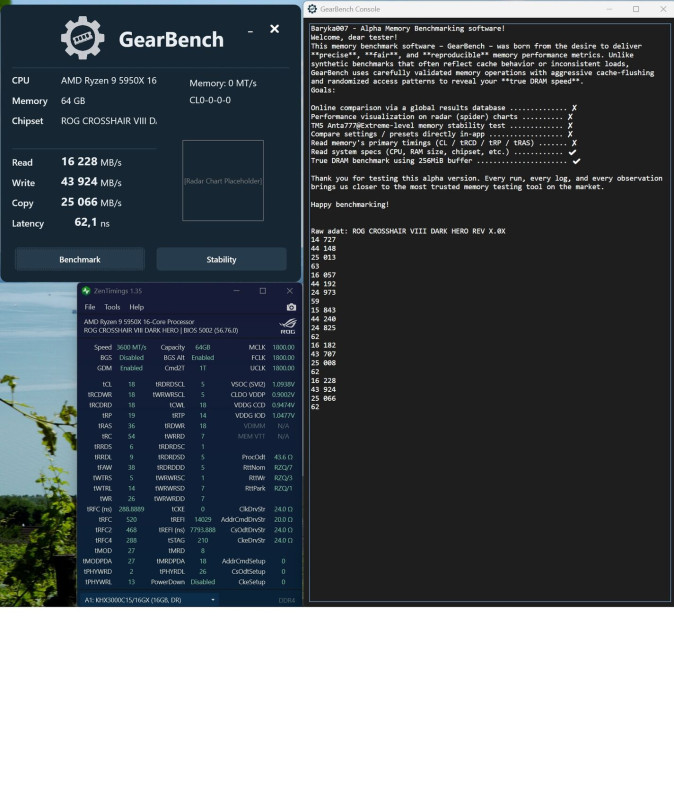
Task: Click the Capacity value 64GB in ZenTimings
Action: pos(203,347)
